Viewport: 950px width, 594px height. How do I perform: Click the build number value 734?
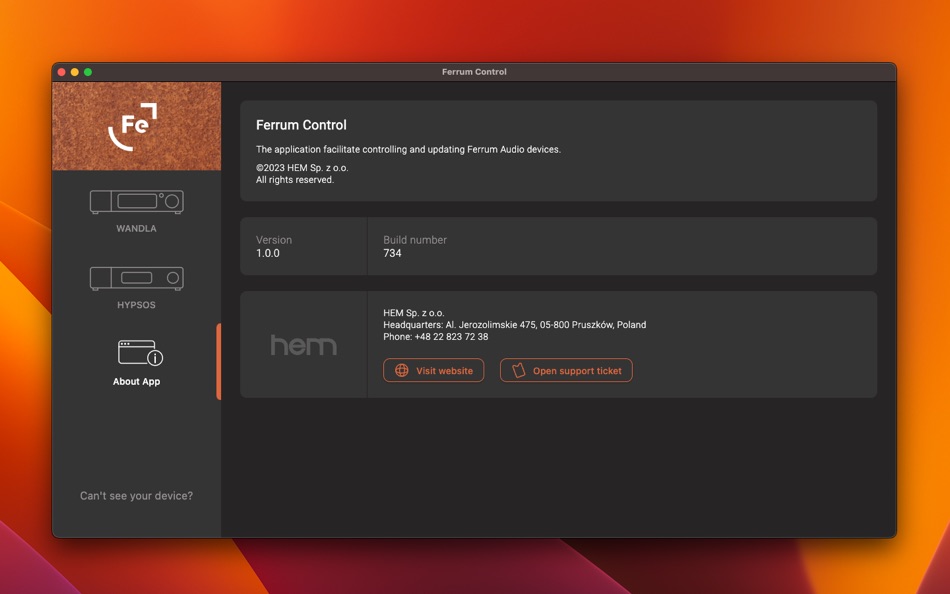pos(392,253)
